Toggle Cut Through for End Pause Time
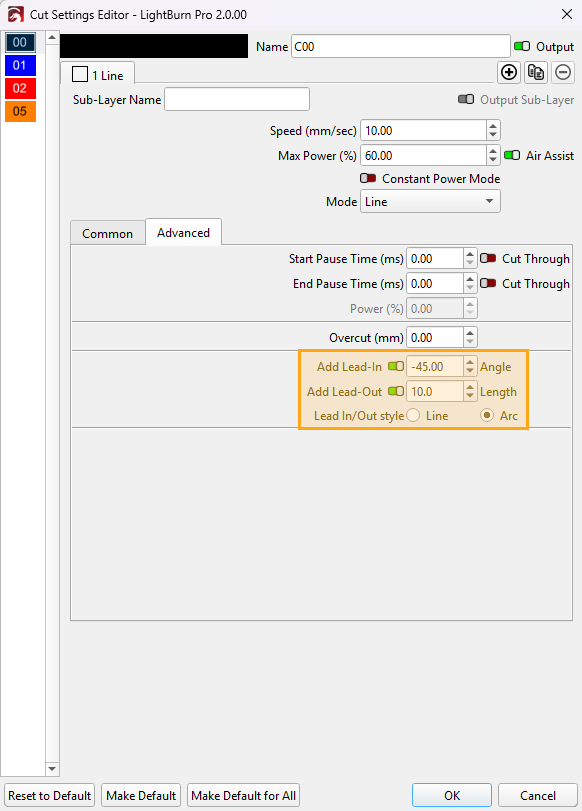Screen dimensions: 582x811 pyautogui.click(x=488, y=283)
